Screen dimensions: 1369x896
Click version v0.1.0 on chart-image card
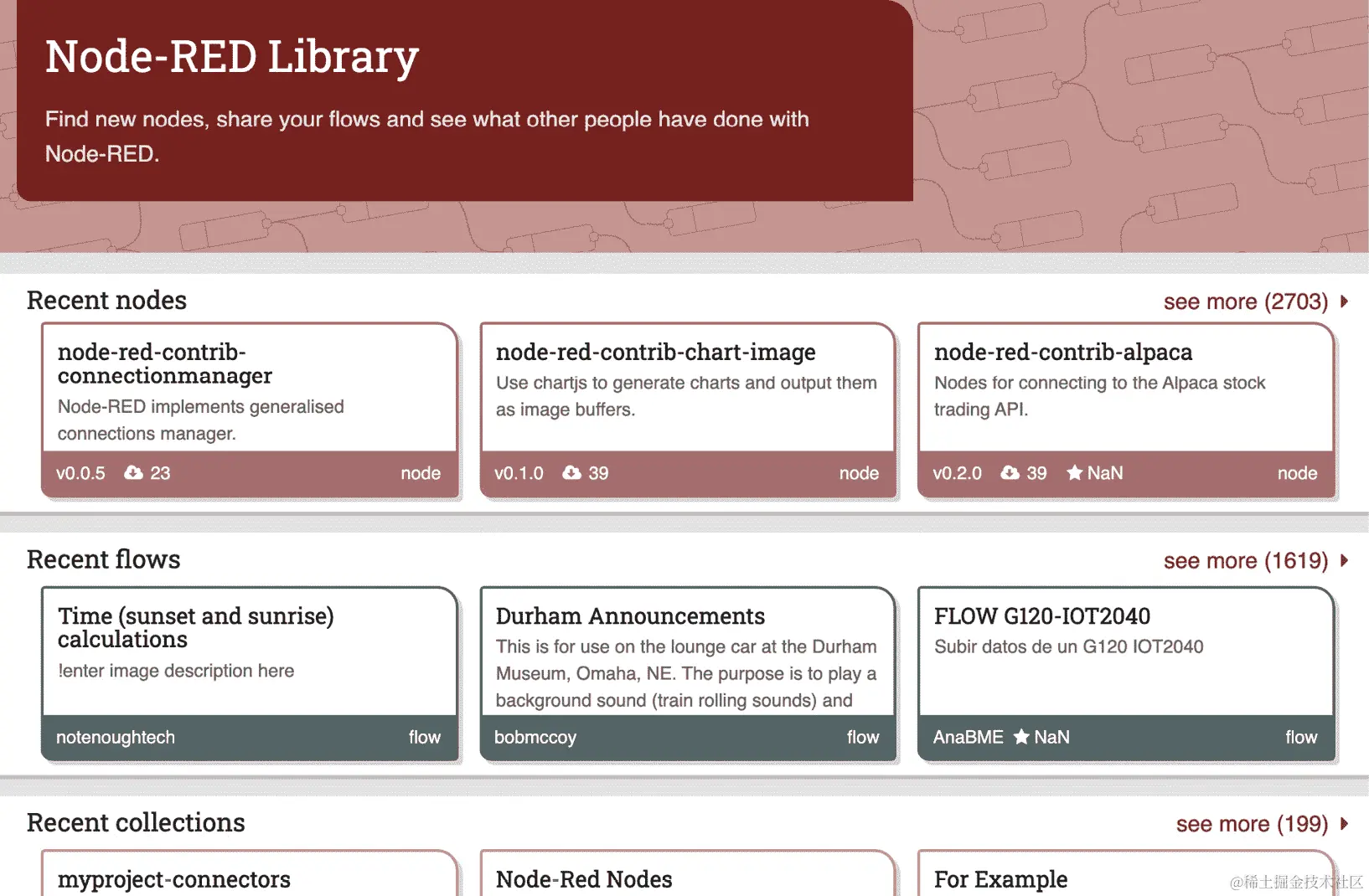[519, 473]
